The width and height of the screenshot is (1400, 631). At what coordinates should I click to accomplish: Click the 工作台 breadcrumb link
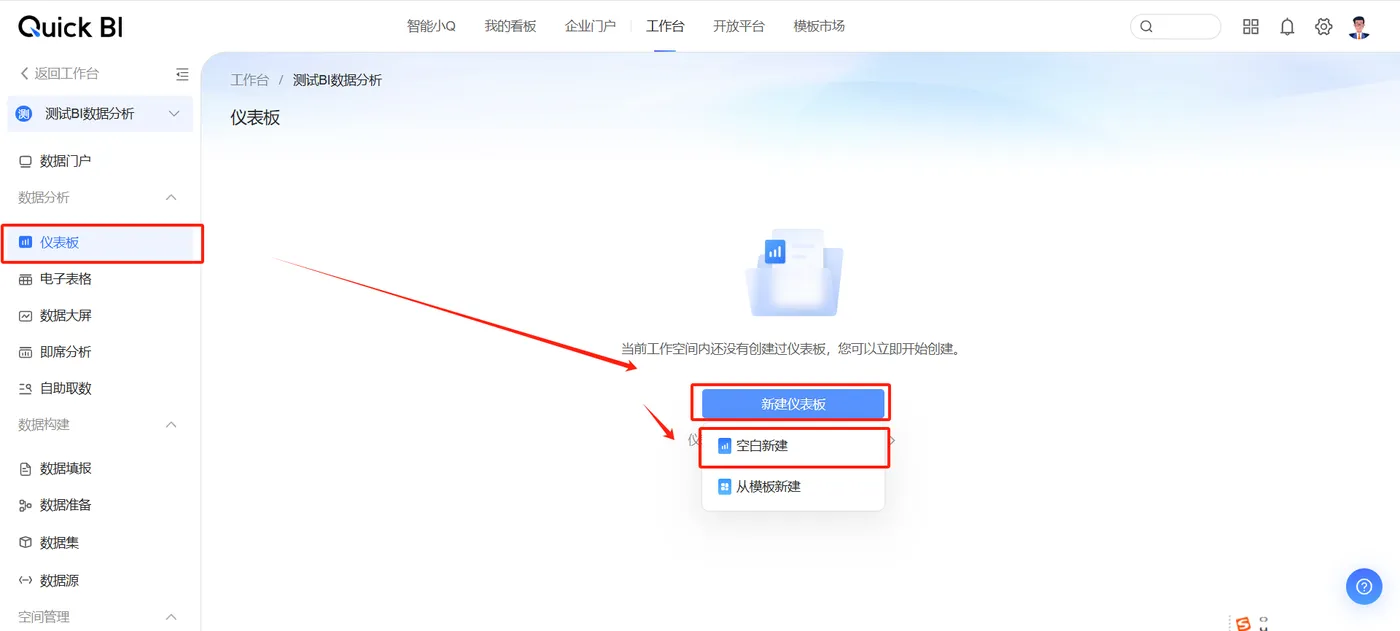pos(250,80)
